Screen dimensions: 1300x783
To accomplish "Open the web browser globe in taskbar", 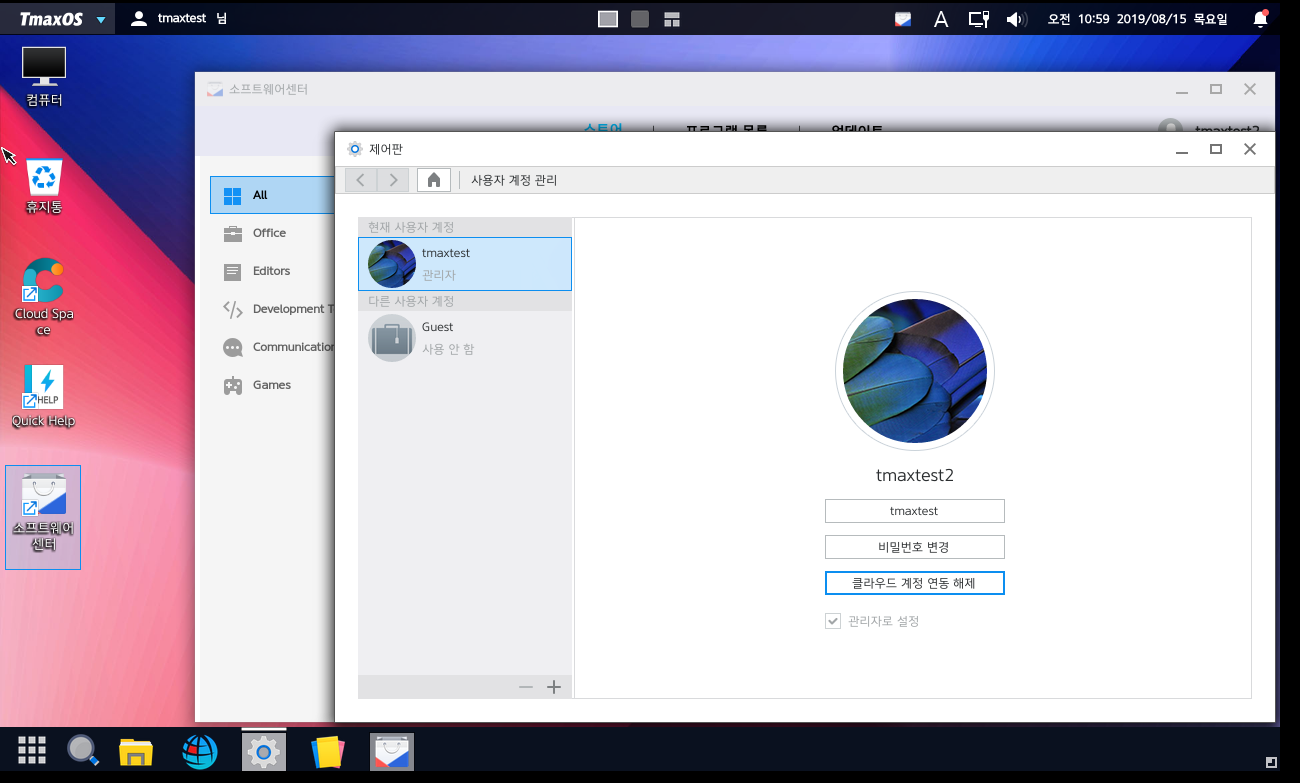I will [x=200, y=751].
